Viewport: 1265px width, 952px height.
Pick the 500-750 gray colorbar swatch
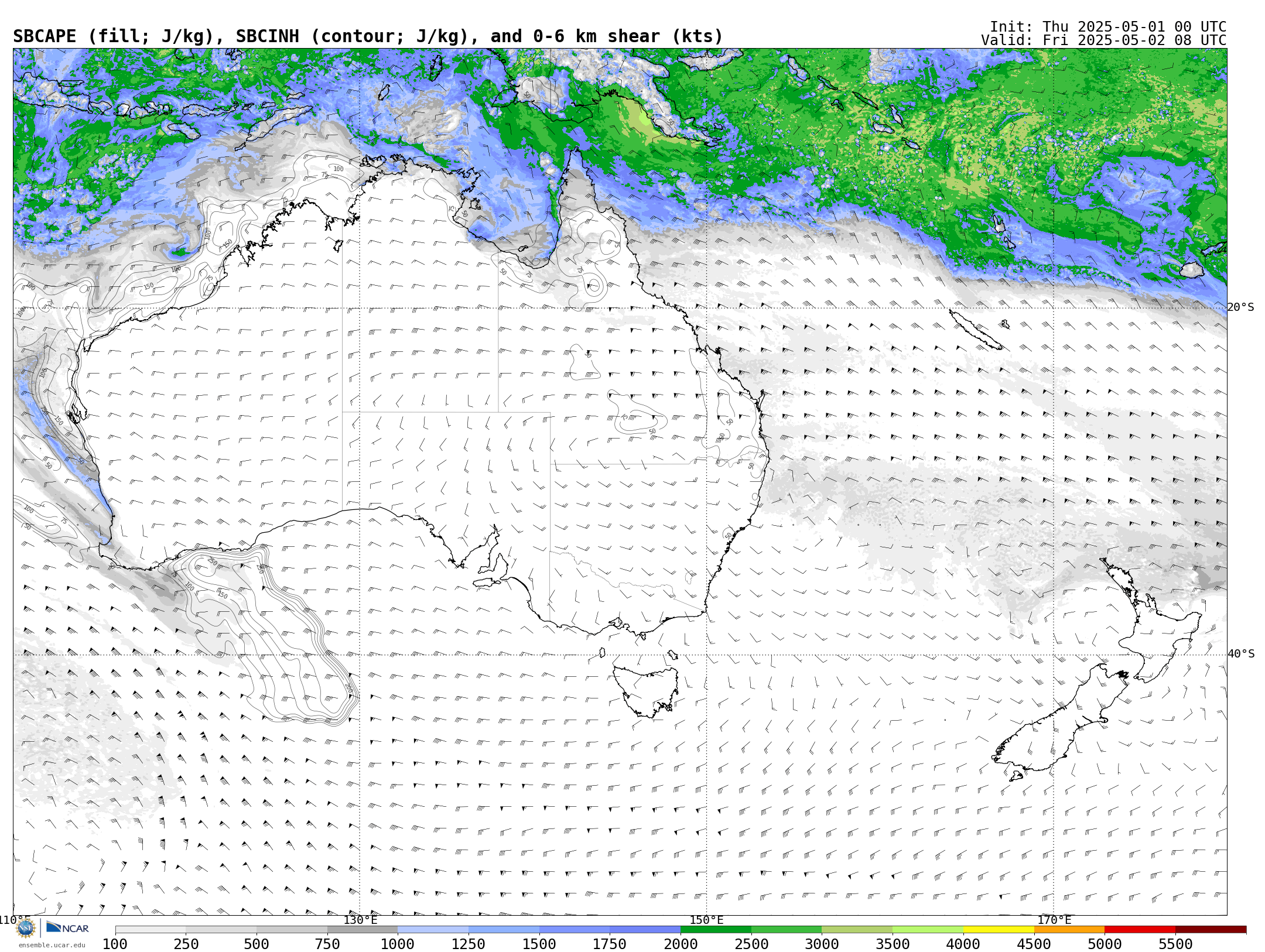292,930
